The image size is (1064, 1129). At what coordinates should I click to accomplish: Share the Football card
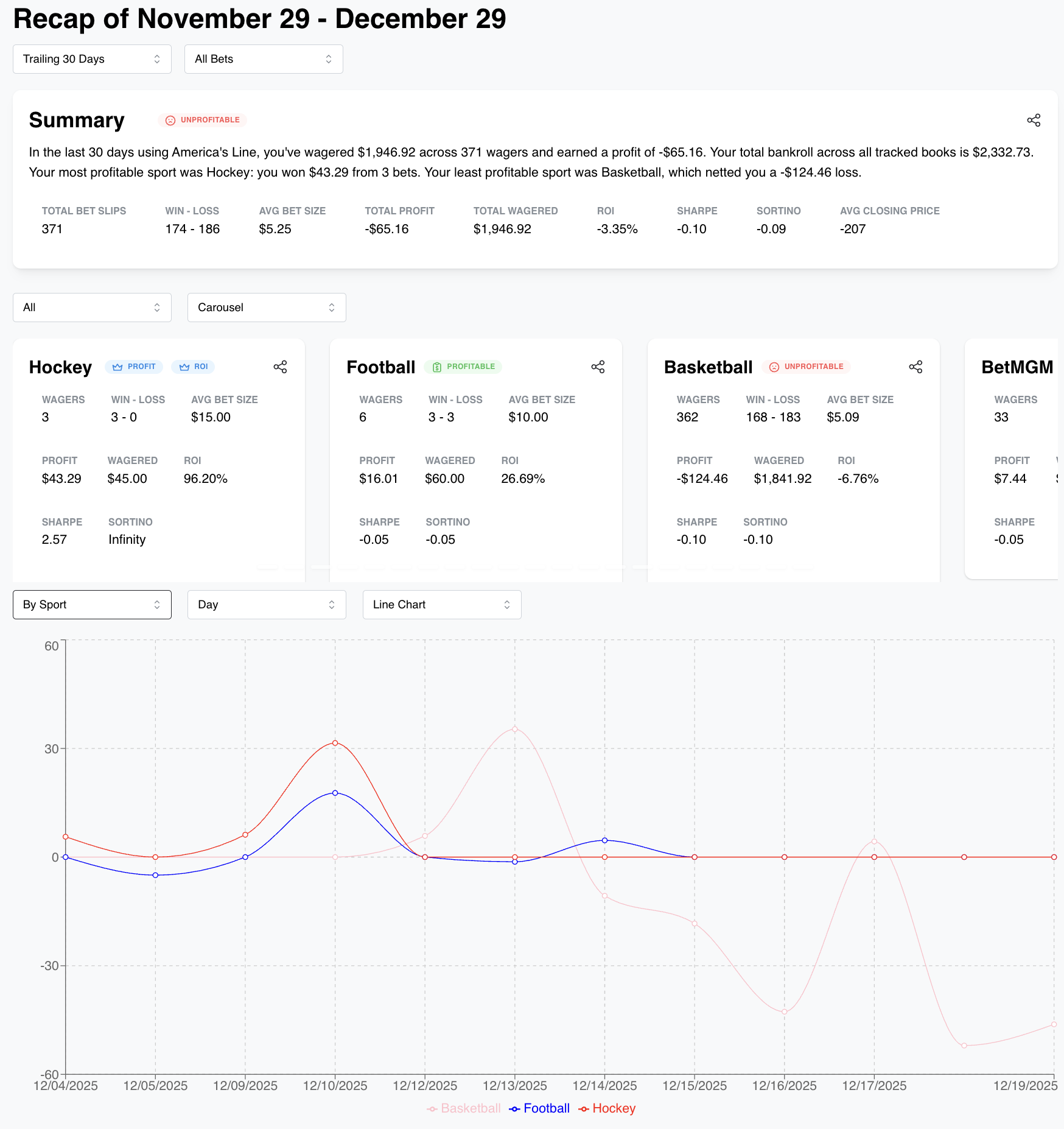(598, 367)
